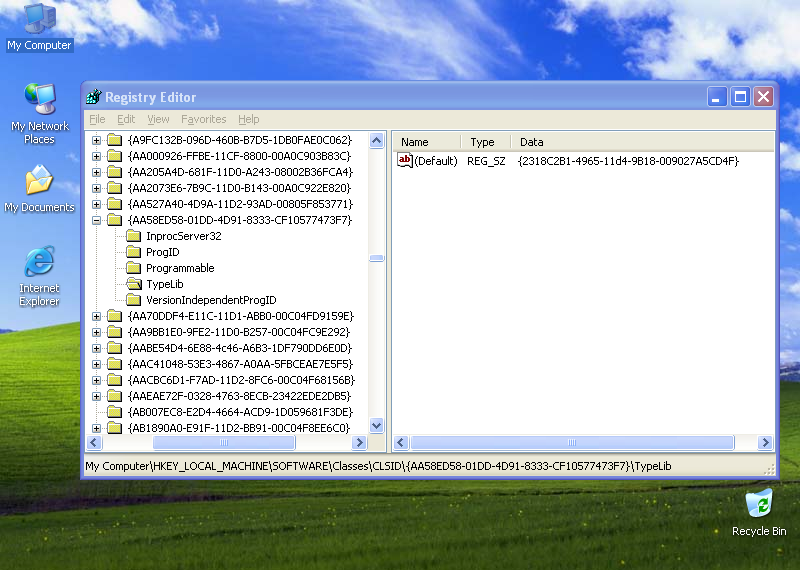Click folder icon of {AA205A4D-681F-11D0-A243-08002B36FCA4}
This screenshot has width=800, height=570.
pos(115,172)
